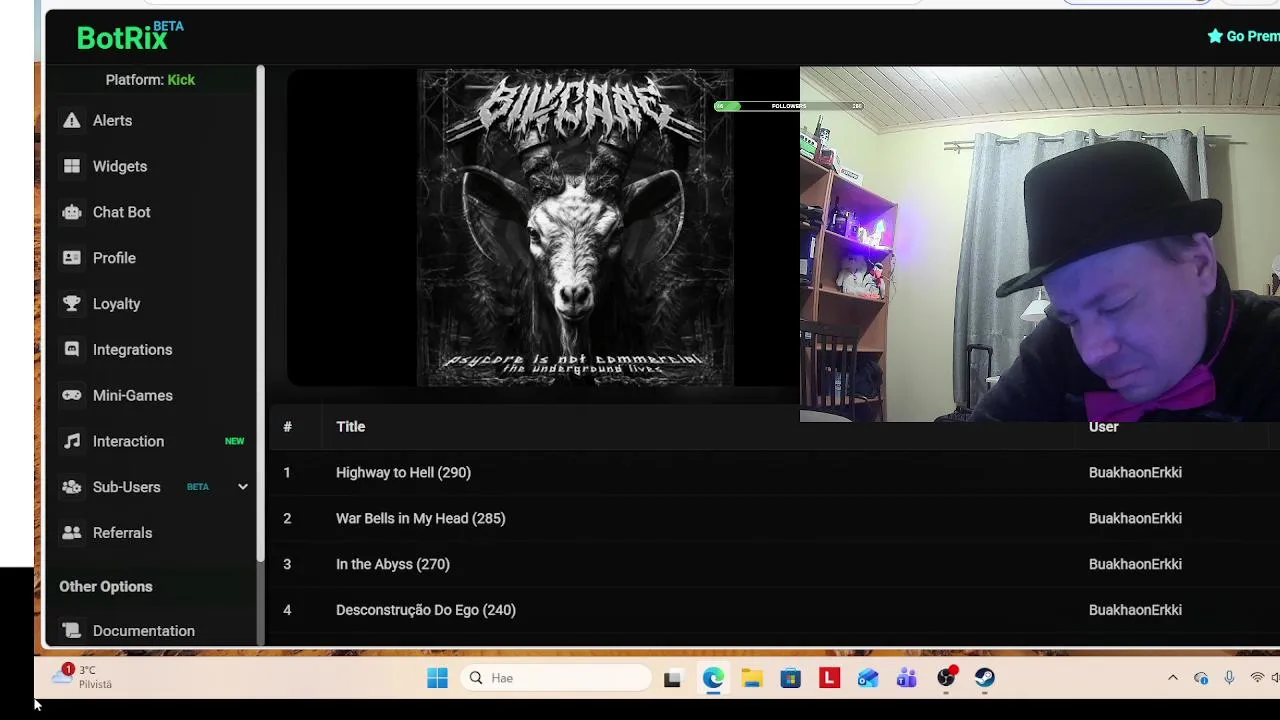Image resolution: width=1280 pixels, height=720 pixels.
Task: Select the Sub-Users people icon
Action: (x=71, y=487)
